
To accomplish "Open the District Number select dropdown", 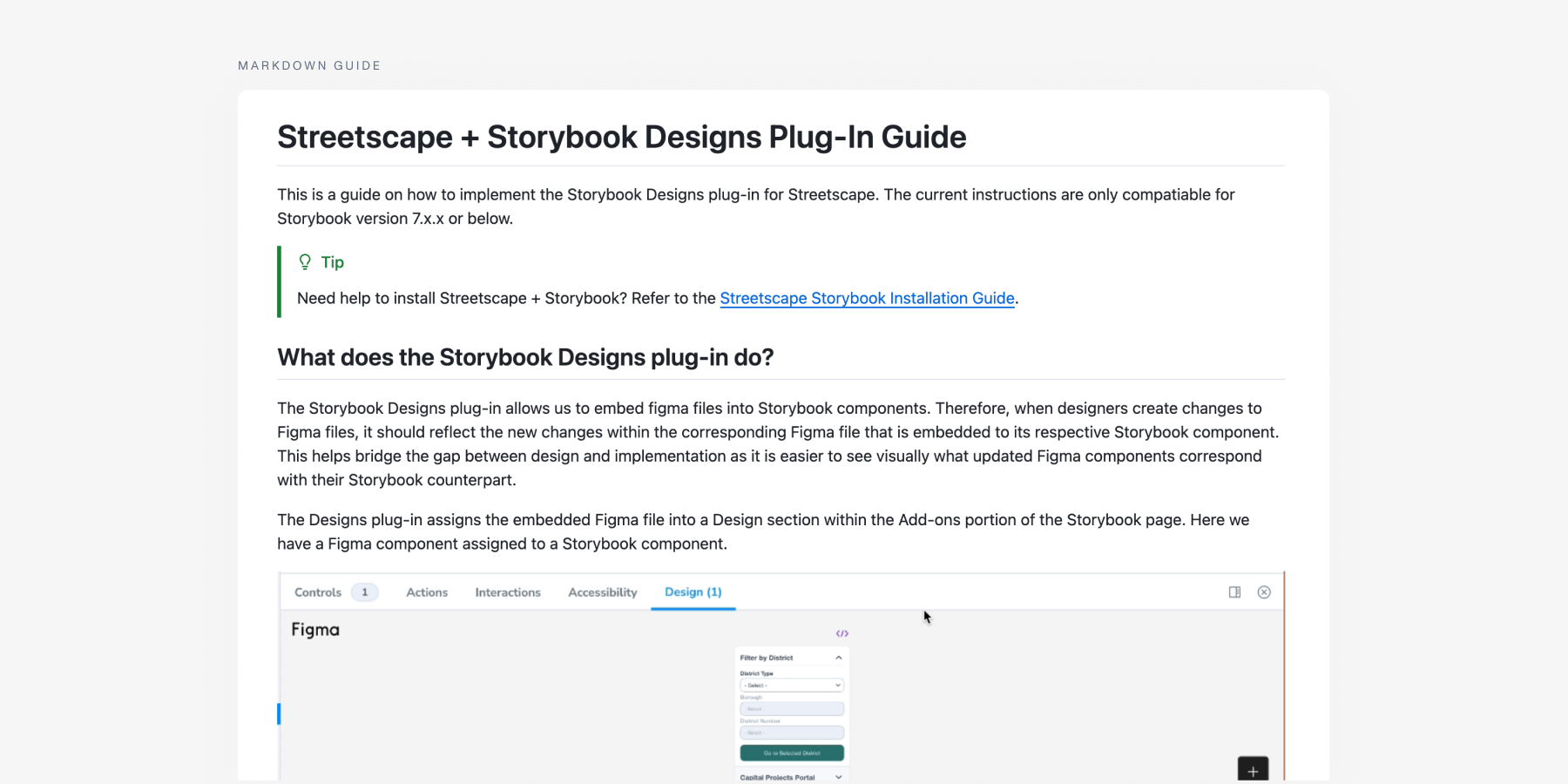I will (x=791, y=733).
